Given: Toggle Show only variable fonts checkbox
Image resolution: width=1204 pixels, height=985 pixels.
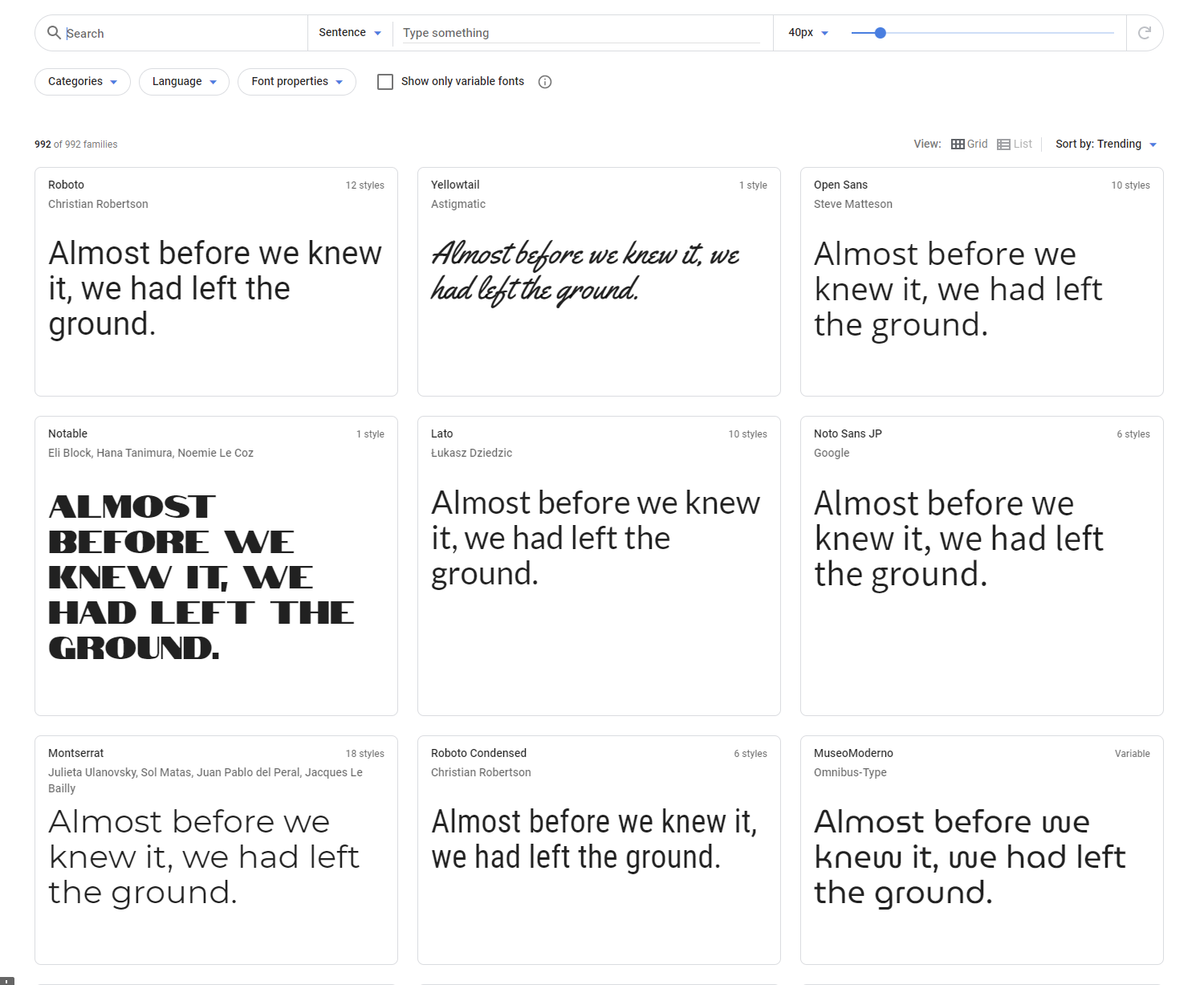Looking at the screenshot, I should point(385,82).
